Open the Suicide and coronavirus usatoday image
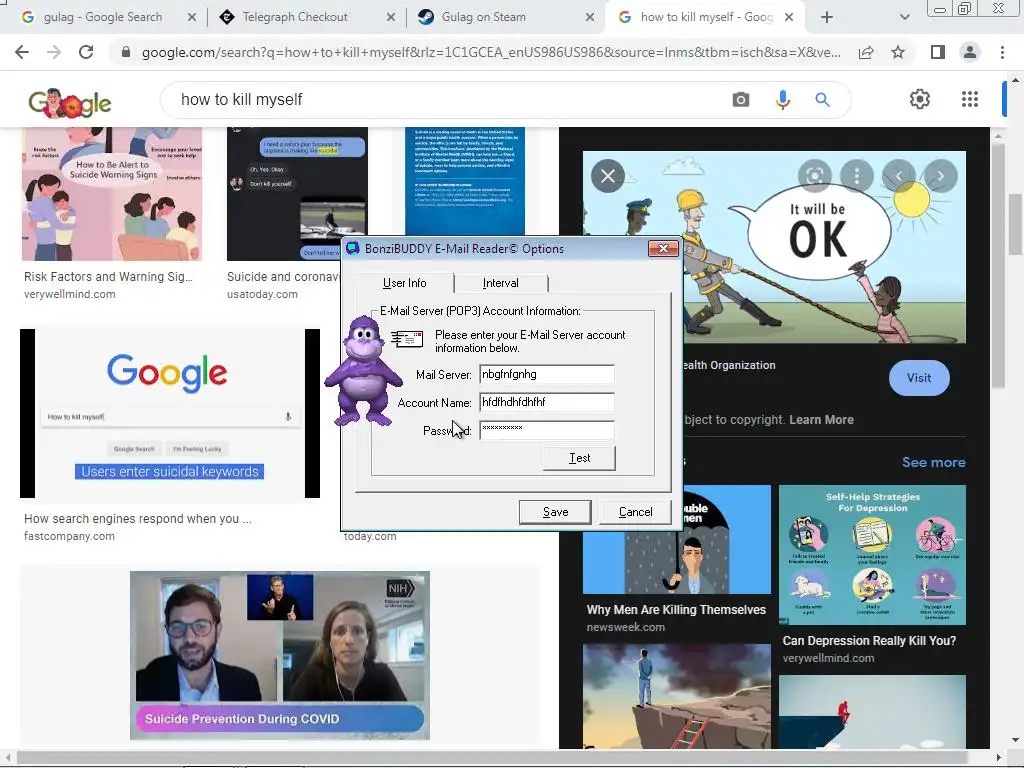Image resolution: width=1024 pixels, height=768 pixels. 297,194
